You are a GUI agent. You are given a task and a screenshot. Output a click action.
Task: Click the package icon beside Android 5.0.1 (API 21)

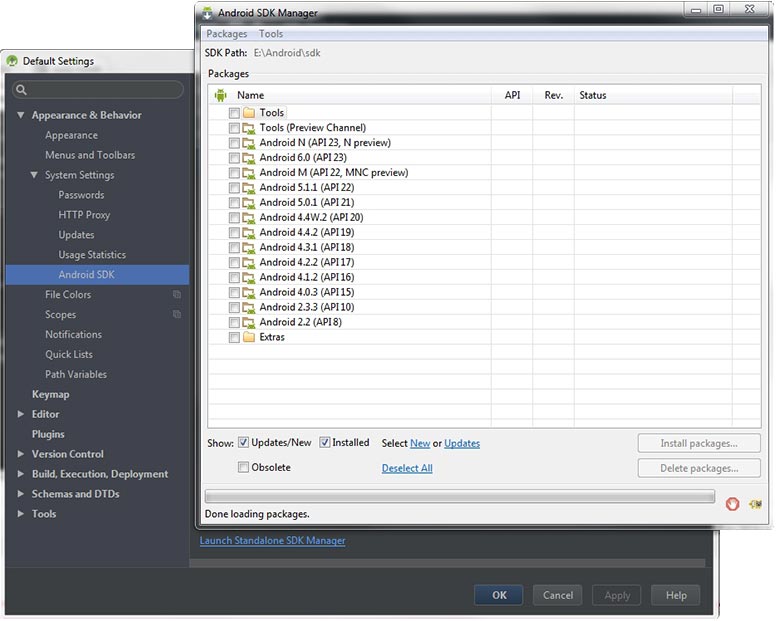248,203
